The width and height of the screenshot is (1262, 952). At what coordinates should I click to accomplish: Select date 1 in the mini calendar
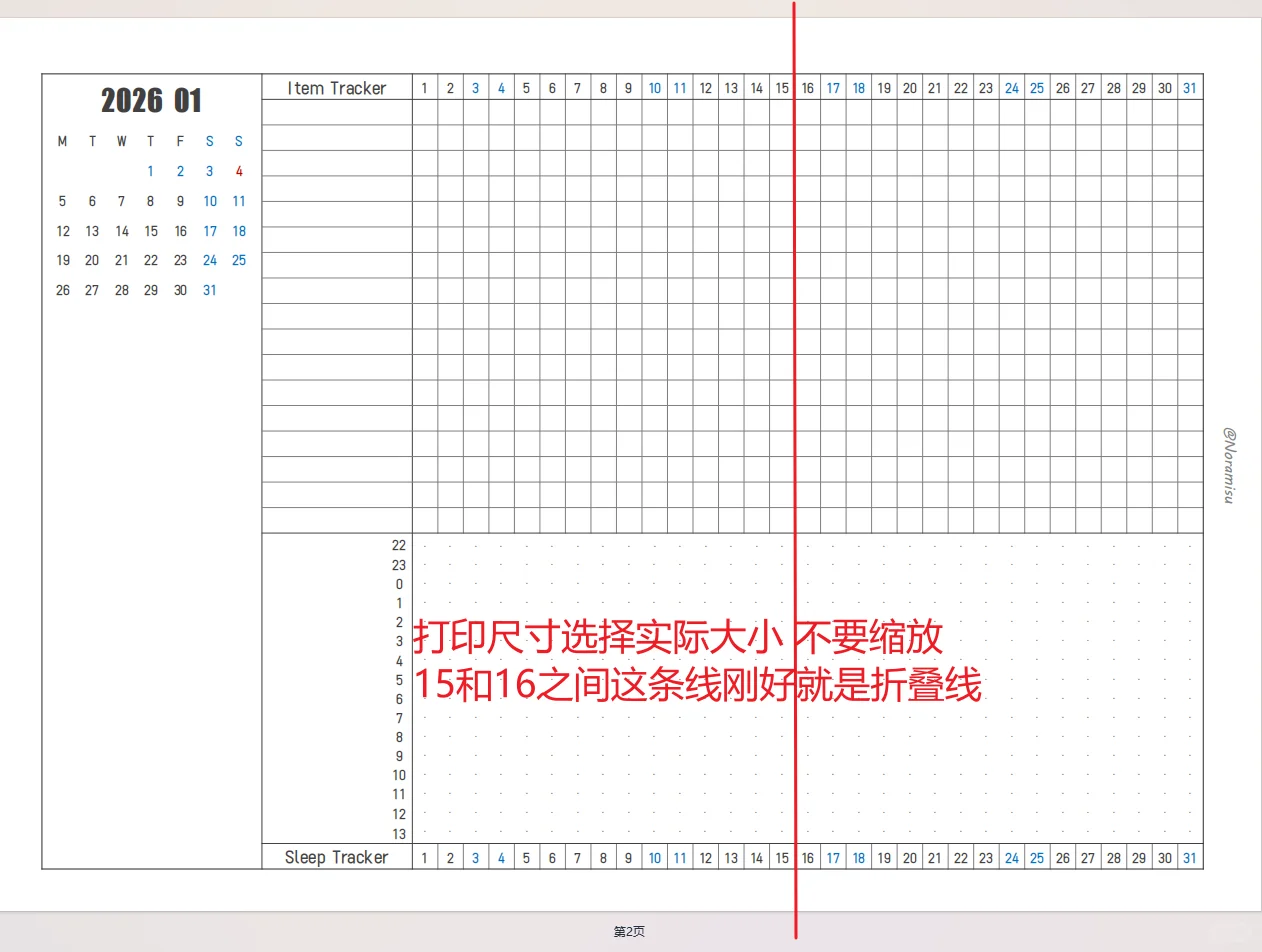[x=150, y=171]
